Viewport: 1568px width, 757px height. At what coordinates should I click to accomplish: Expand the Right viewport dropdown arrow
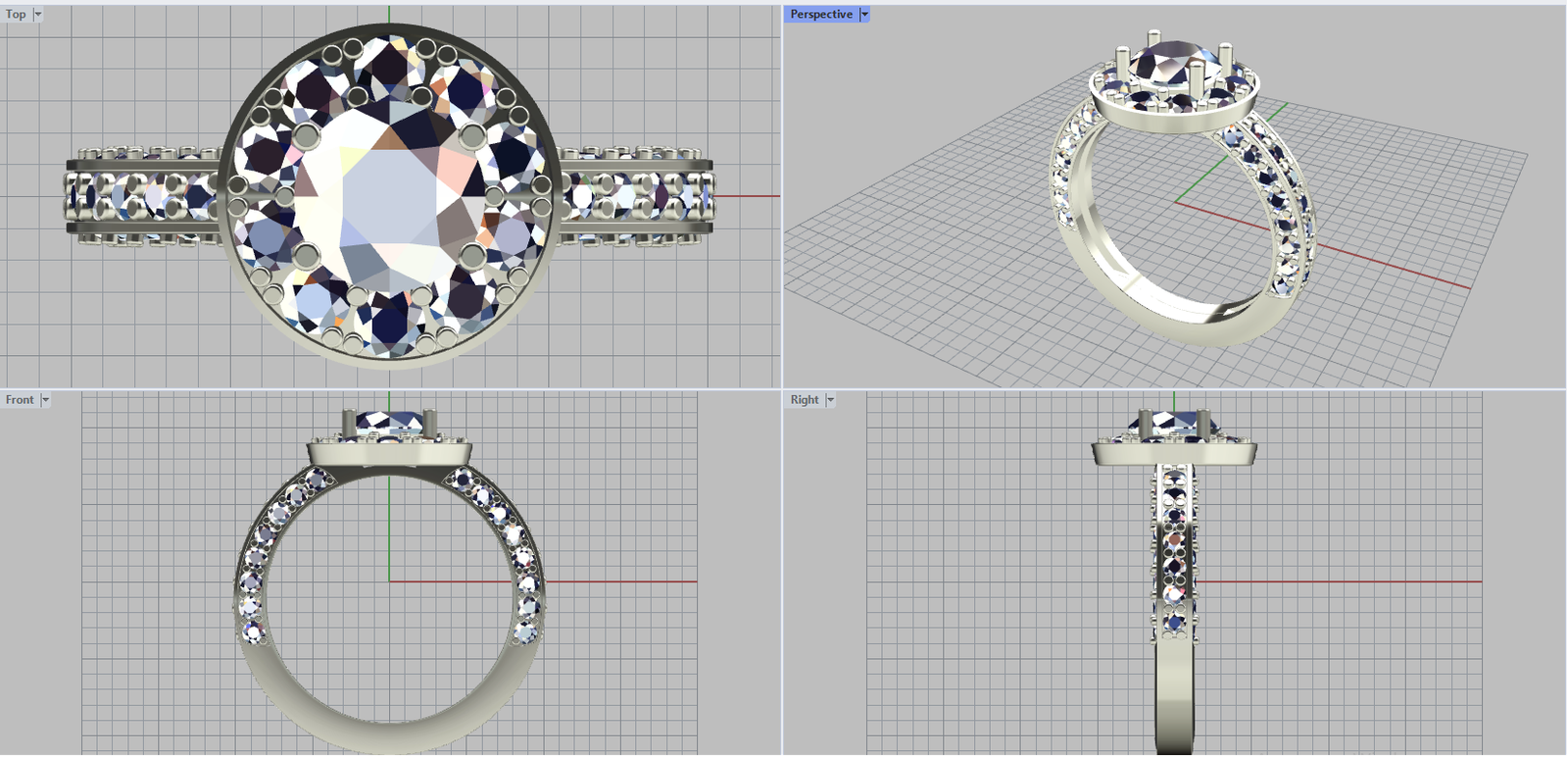pyautogui.click(x=831, y=400)
